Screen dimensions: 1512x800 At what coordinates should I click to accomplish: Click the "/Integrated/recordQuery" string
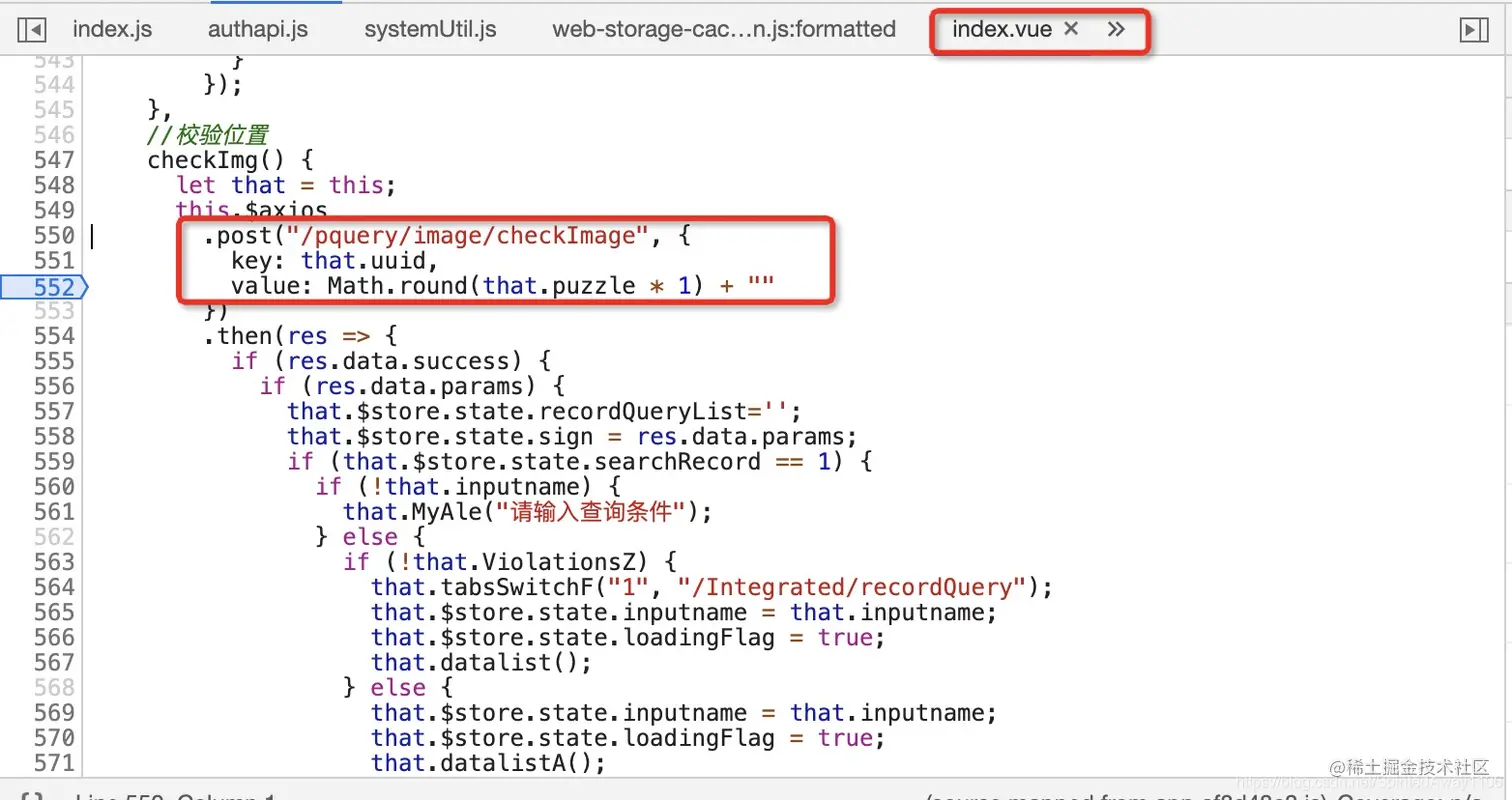(x=853, y=587)
